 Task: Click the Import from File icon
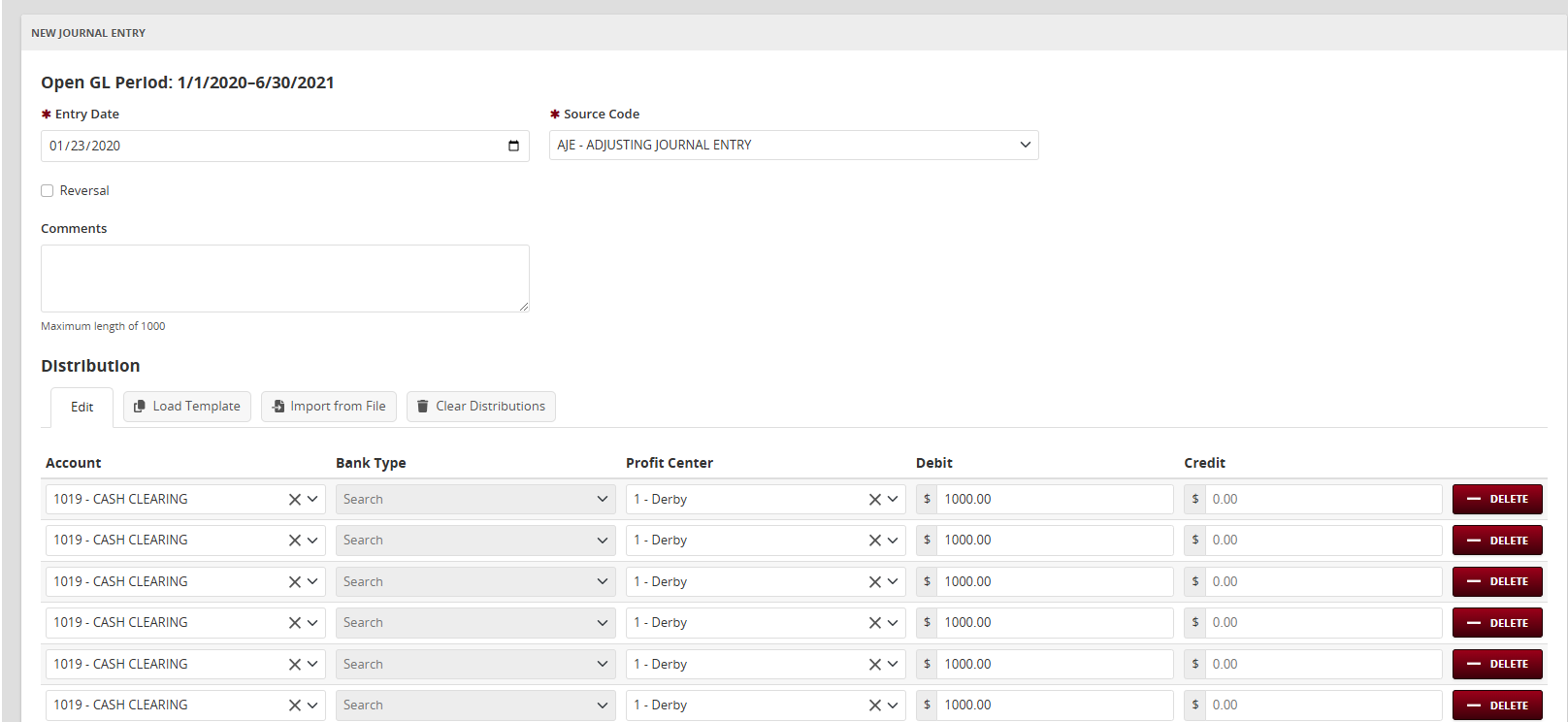(x=278, y=407)
